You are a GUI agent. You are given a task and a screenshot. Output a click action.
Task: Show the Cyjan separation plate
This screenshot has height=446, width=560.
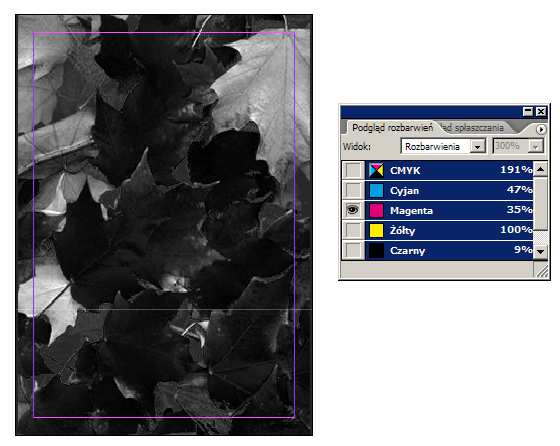pyautogui.click(x=353, y=190)
